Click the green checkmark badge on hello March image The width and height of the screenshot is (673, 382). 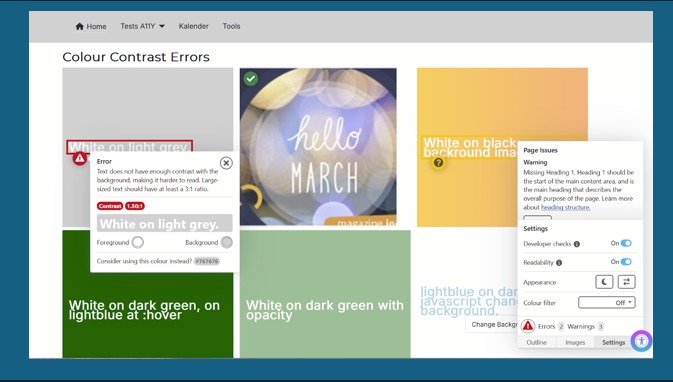pos(251,79)
